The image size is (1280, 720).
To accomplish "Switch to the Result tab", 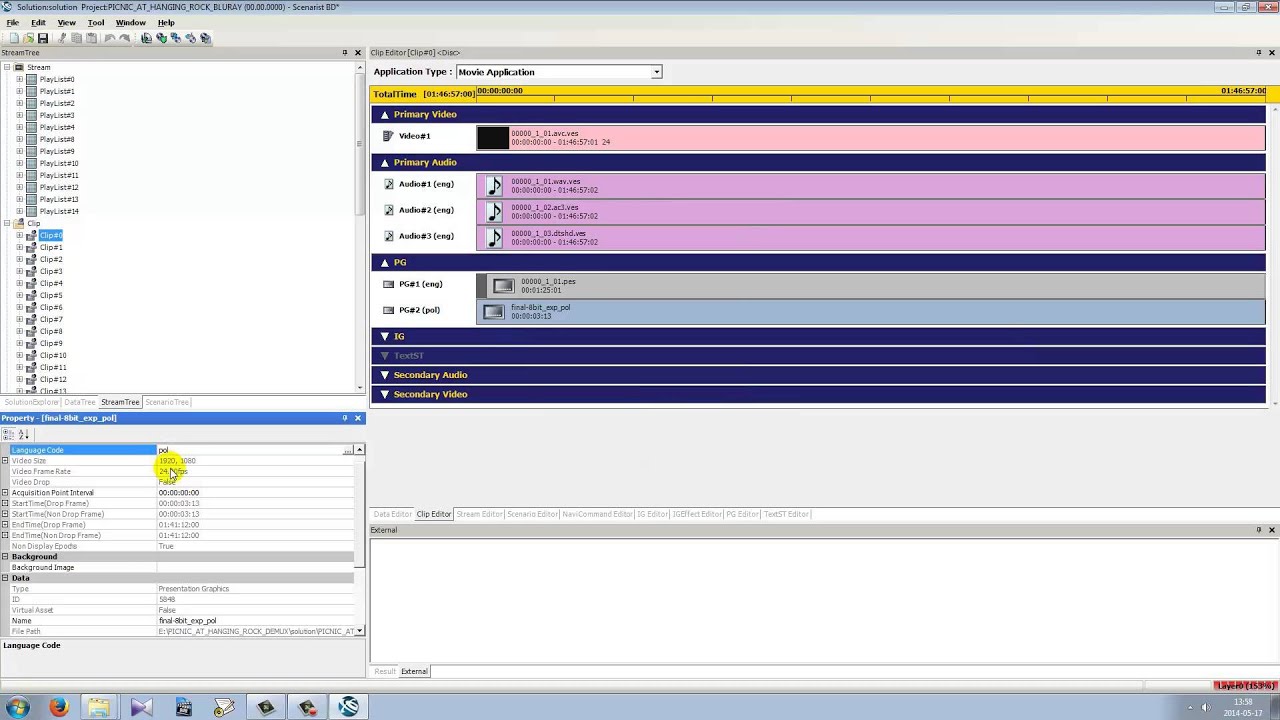I will click(x=385, y=671).
